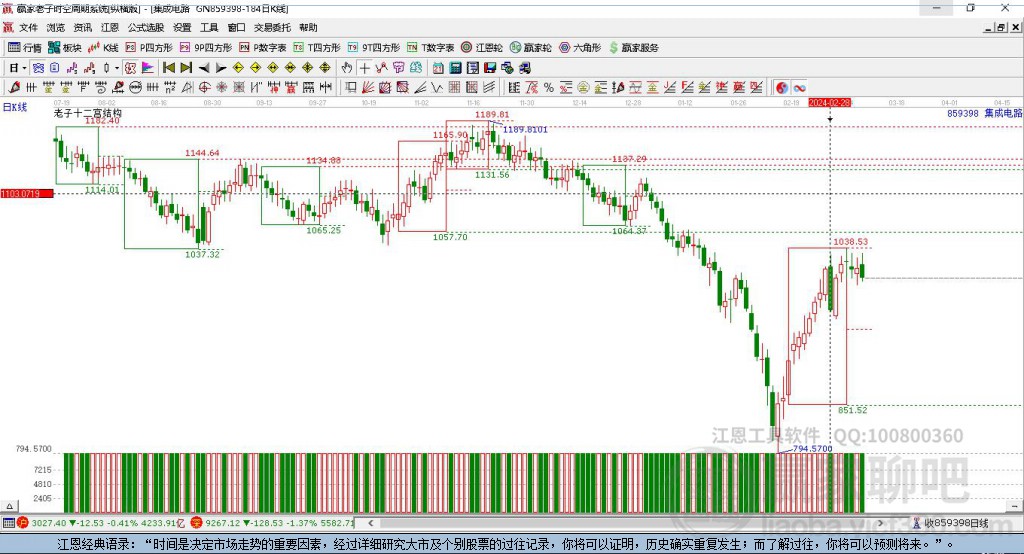Open the 公式选股 menu
Image resolution: width=1024 pixels, height=554 pixels.
click(146, 27)
